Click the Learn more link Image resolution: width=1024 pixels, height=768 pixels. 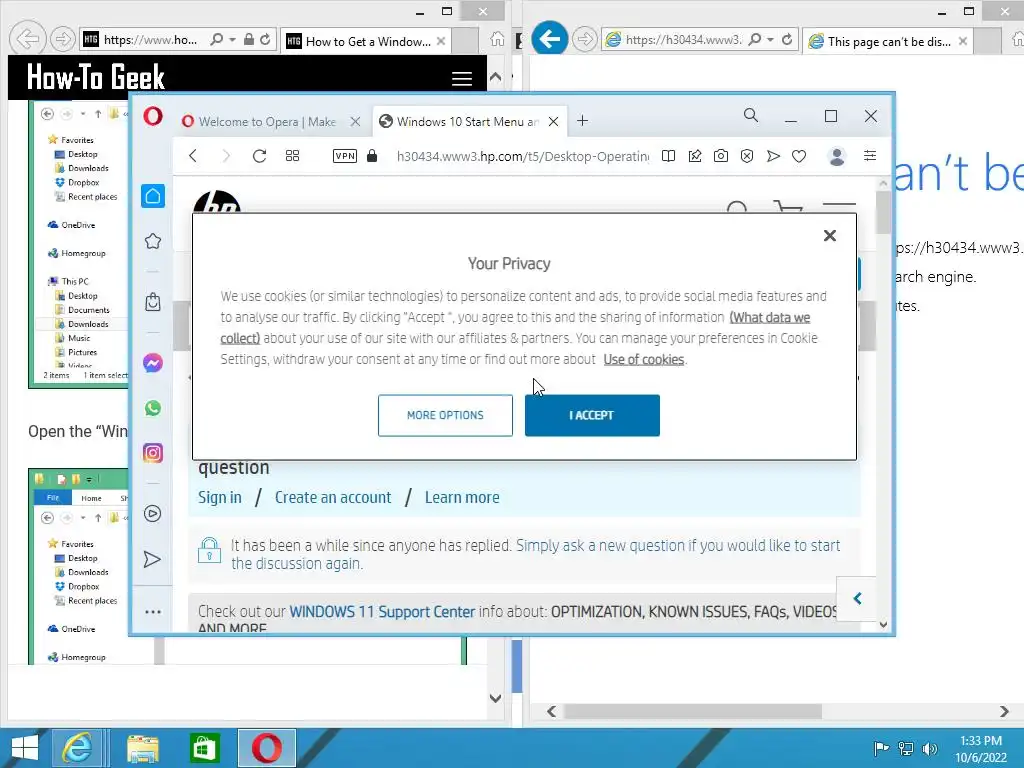(x=462, y=498)
